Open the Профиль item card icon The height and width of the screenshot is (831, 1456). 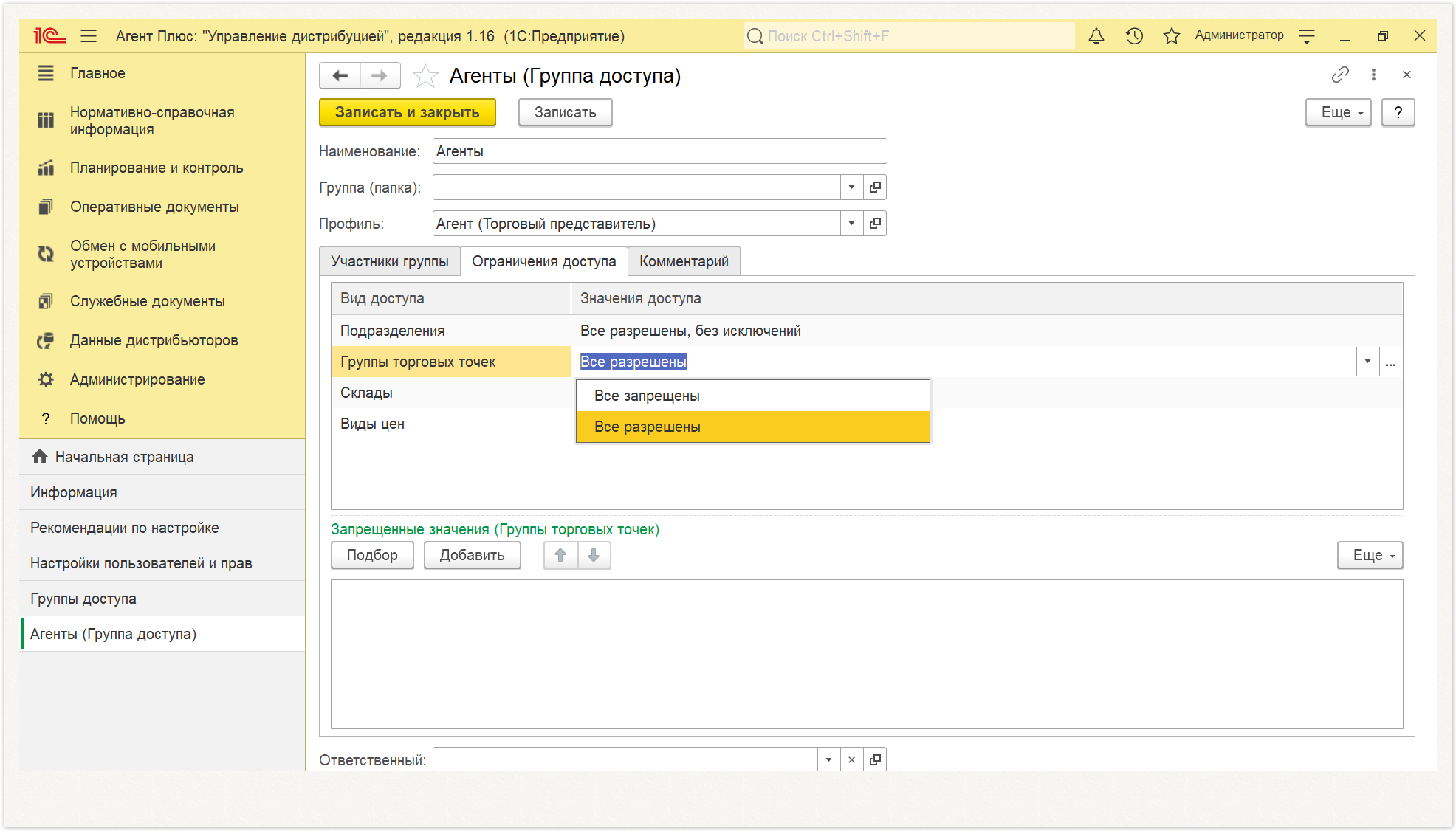coord(875,224)
